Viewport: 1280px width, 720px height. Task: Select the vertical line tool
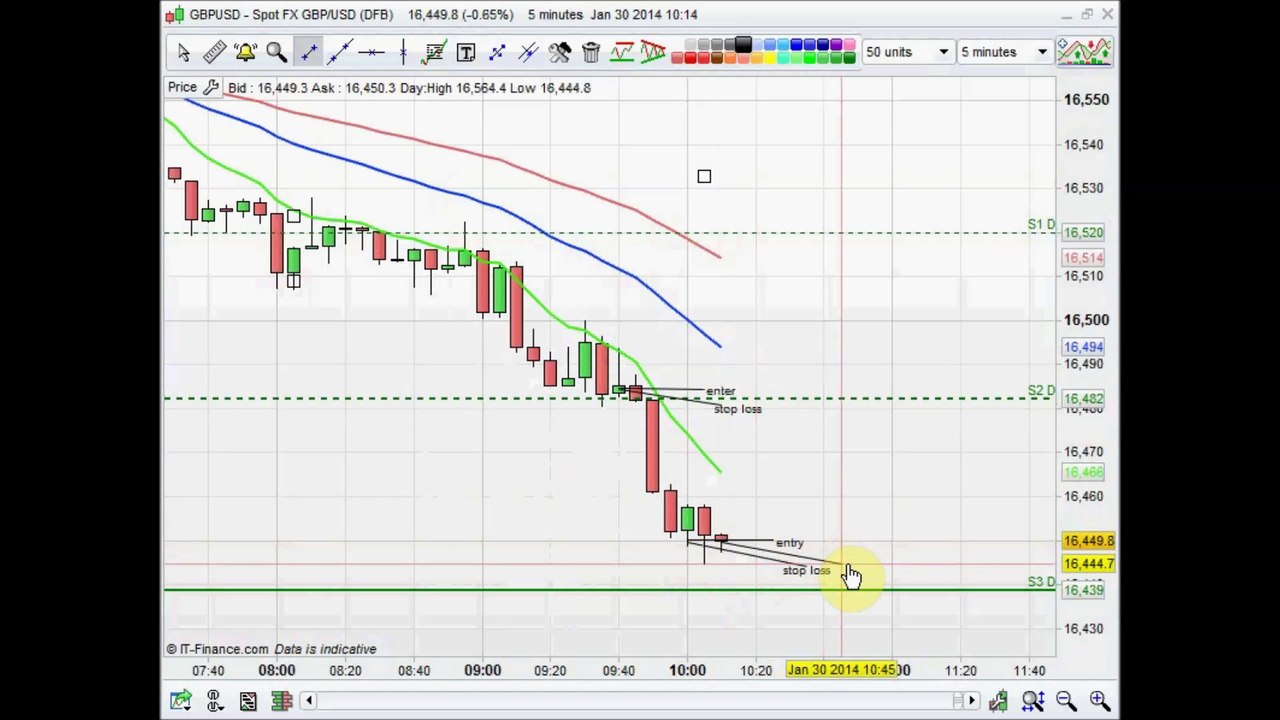pyautogui.click(x=402, y=52)
